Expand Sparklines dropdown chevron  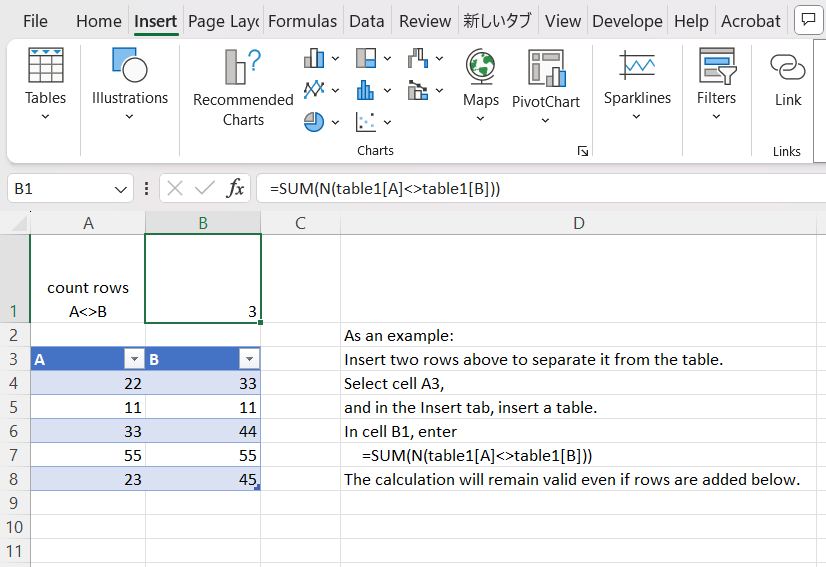click(636, 116)
